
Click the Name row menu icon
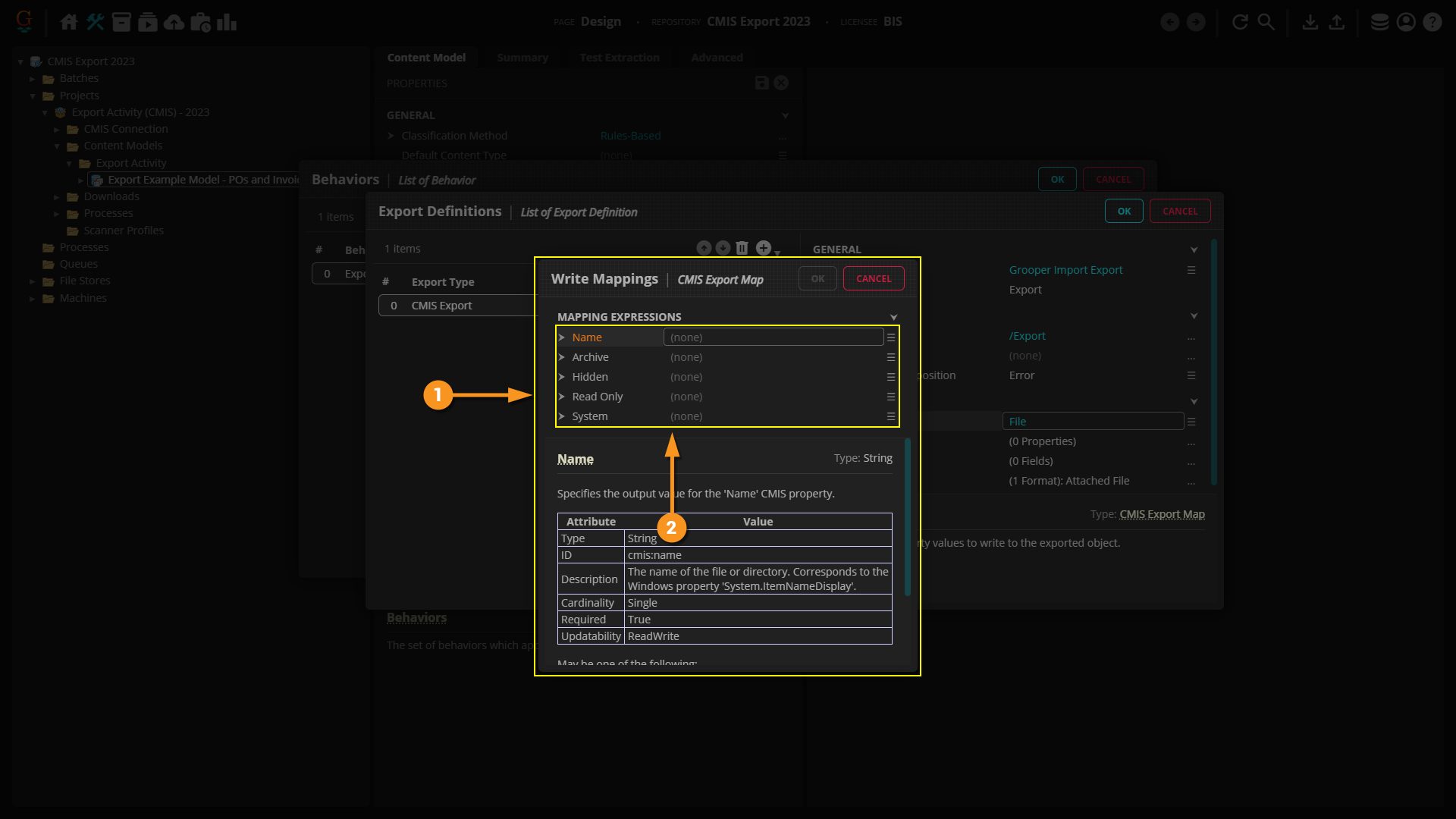click(891, 337)
